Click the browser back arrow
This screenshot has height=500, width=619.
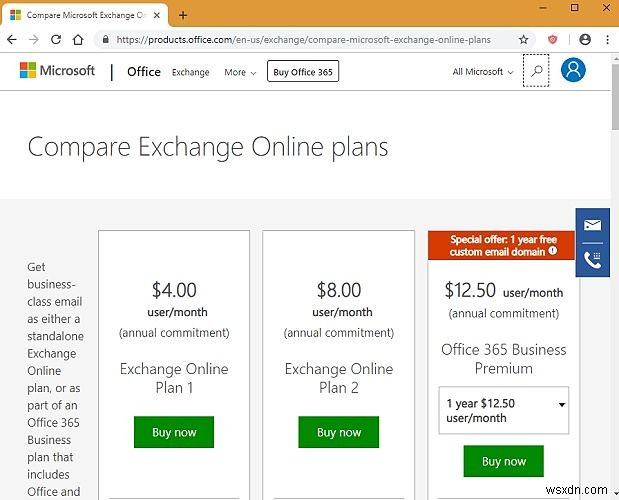[11, 40]
